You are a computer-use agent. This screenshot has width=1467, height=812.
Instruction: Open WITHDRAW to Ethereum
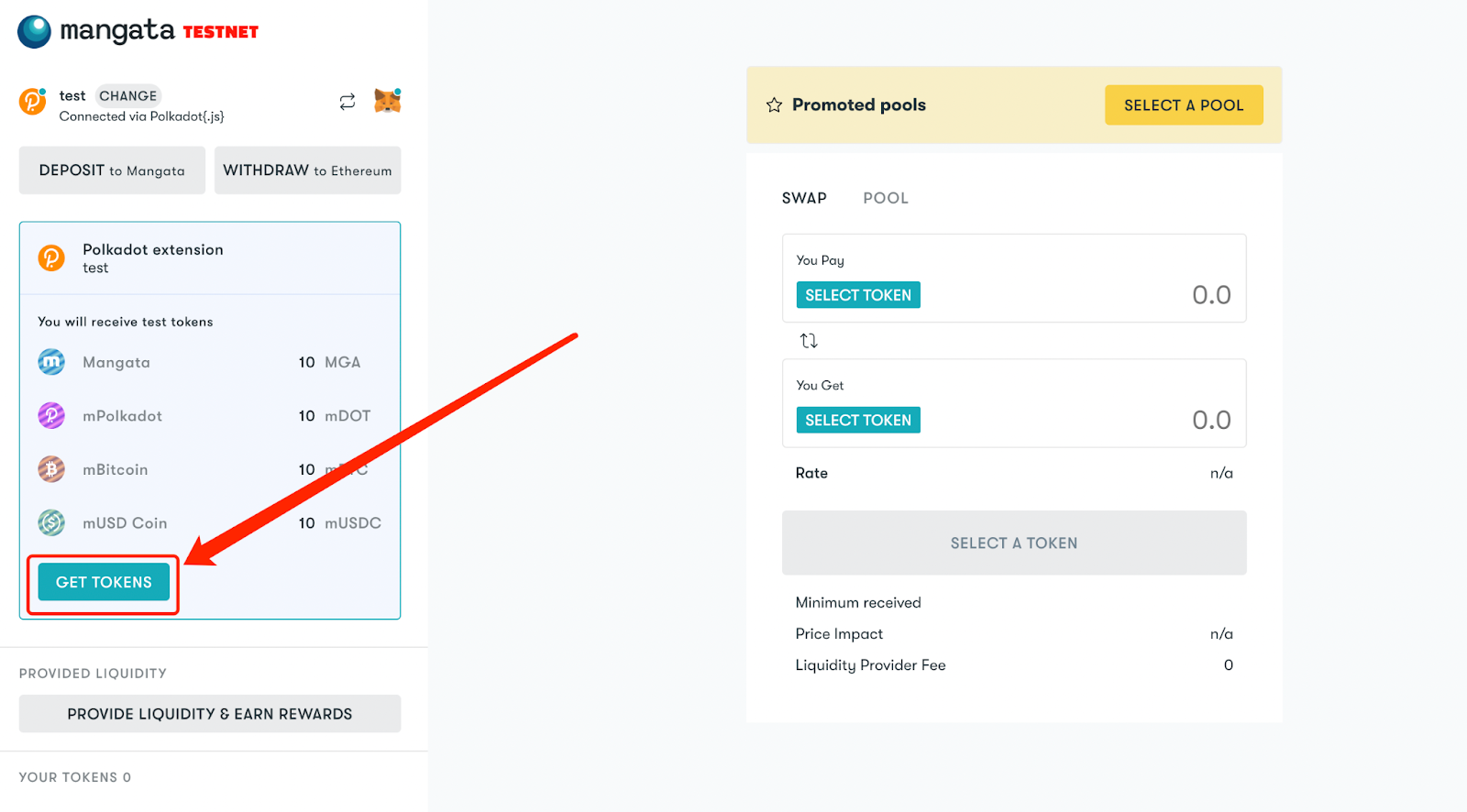coord(307,170)
